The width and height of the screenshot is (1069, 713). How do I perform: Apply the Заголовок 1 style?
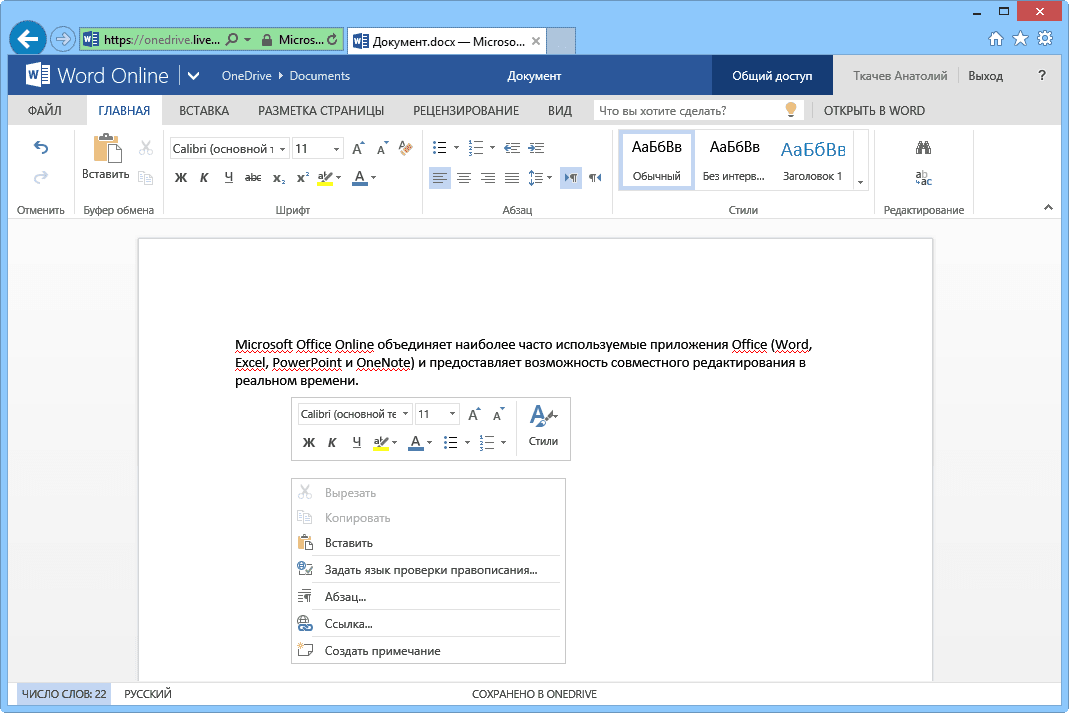point(813,161)
